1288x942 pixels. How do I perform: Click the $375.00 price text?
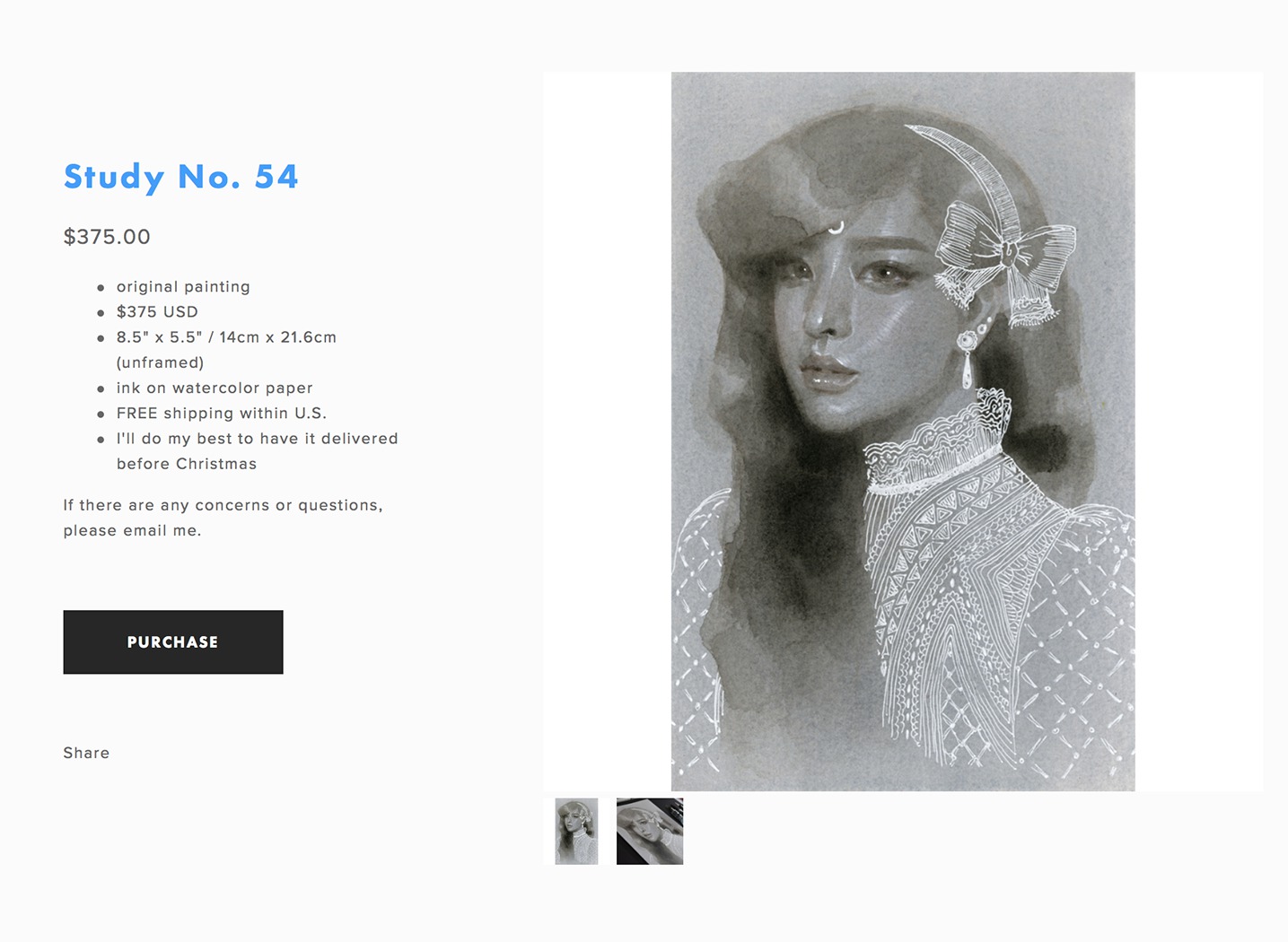tap(107, 237)
